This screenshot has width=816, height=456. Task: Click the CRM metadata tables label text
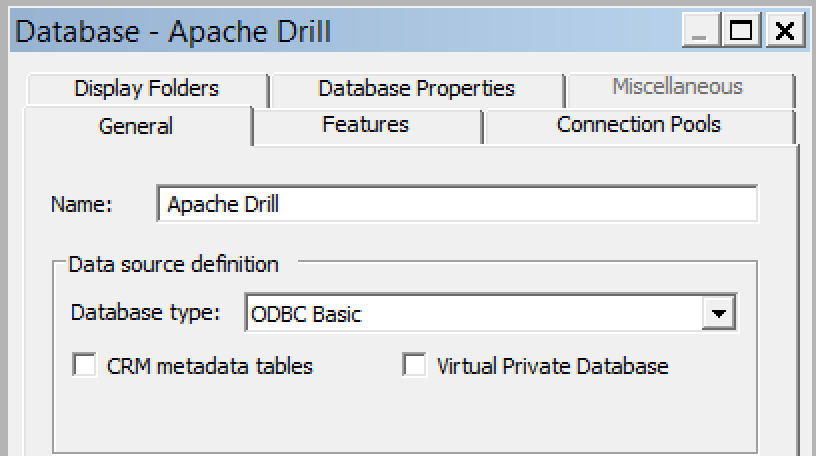pos(209,366)
